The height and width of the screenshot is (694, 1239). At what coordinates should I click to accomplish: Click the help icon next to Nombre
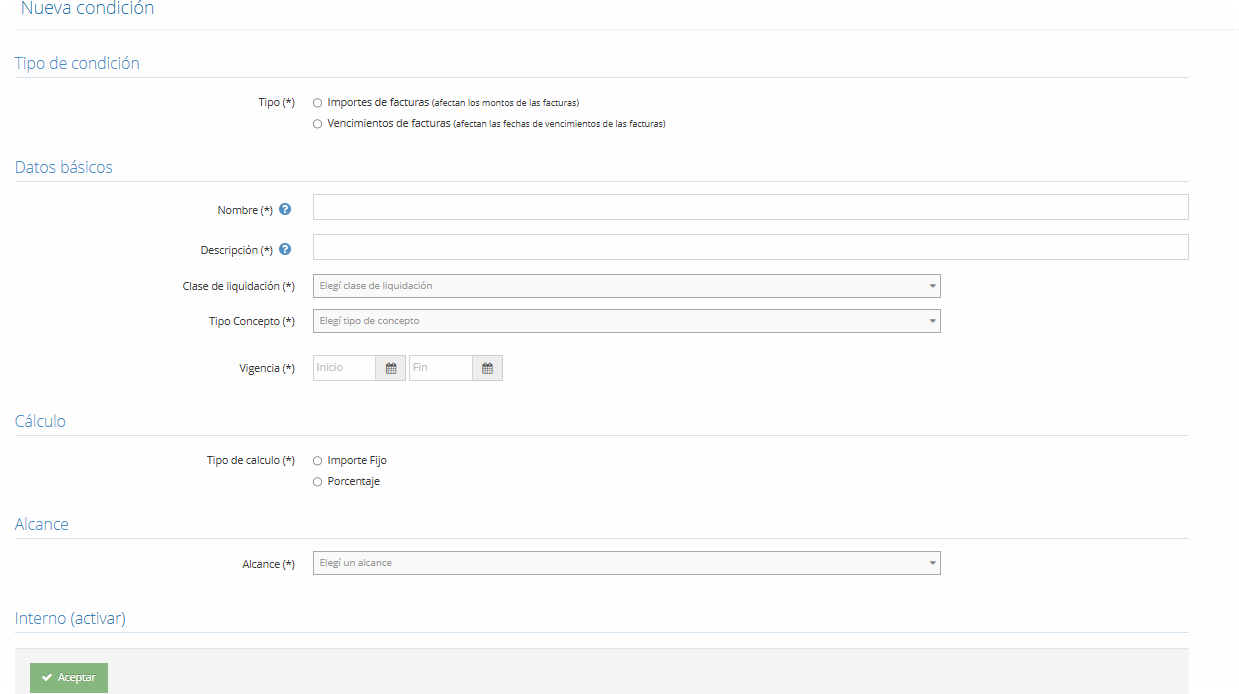[x=285, y=210]
